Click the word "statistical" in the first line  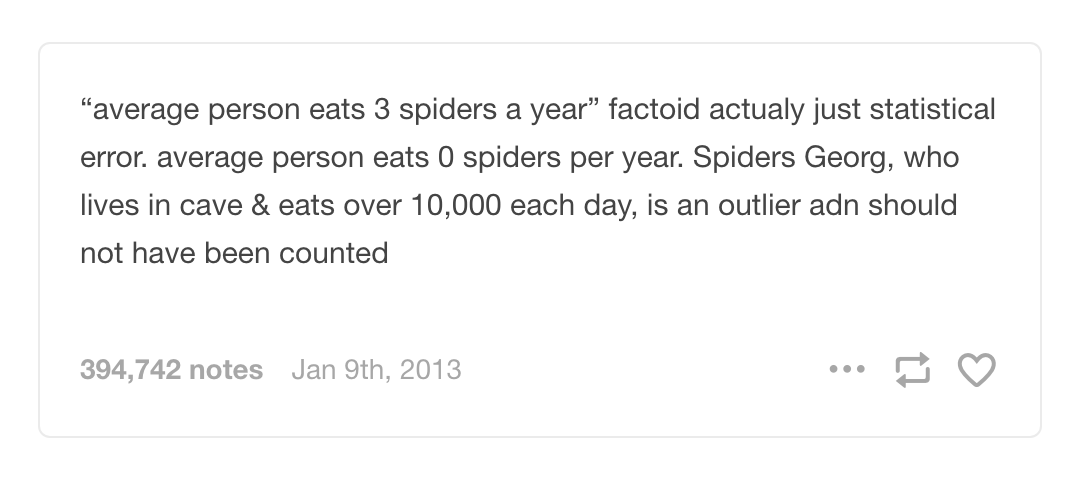(x=932, y=110)
